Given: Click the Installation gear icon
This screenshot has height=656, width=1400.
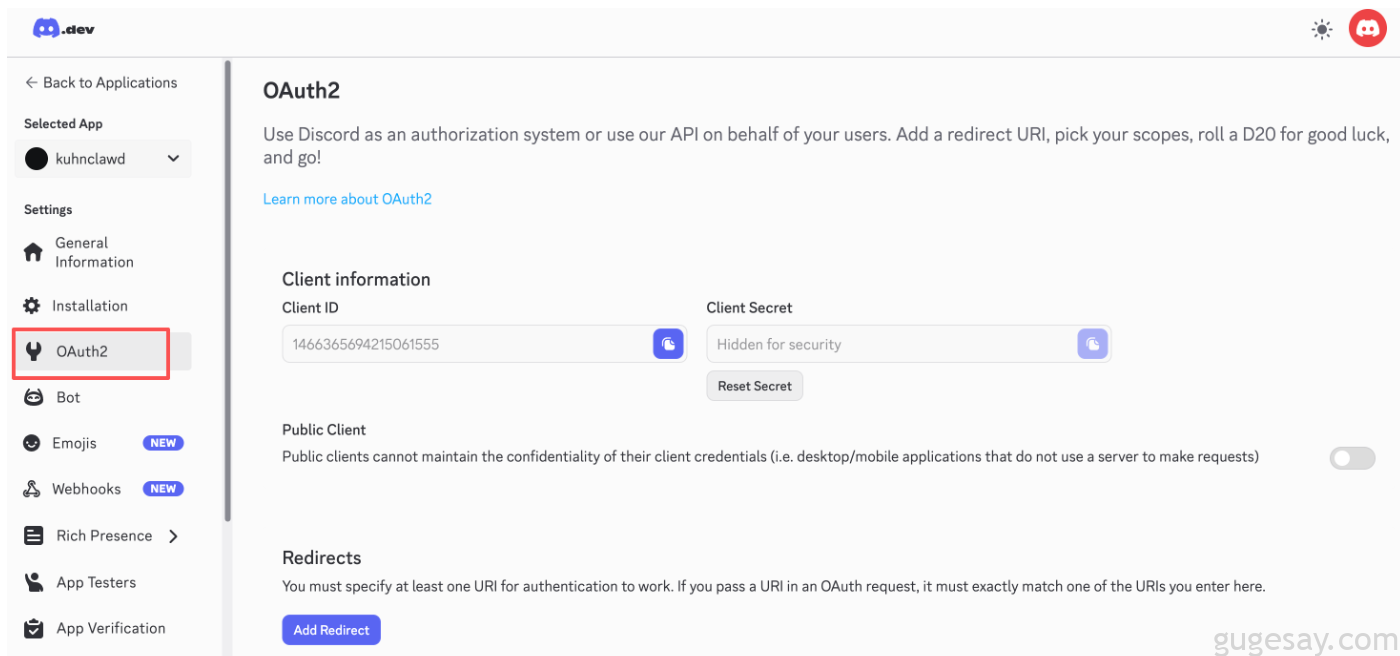Looking at the screenshot, I should pos(33,306).
